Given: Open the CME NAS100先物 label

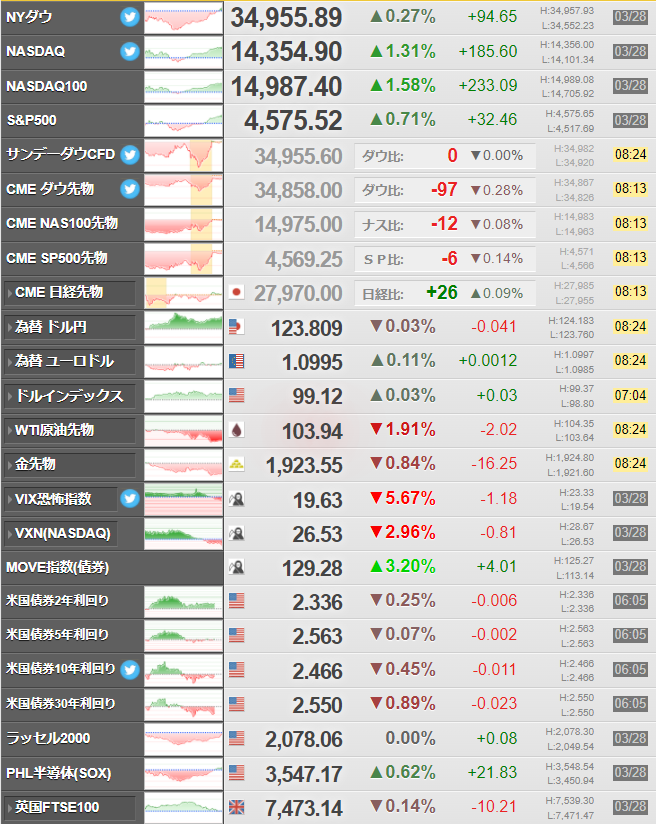Looking at the screenshot, I should tap(62, 223).
